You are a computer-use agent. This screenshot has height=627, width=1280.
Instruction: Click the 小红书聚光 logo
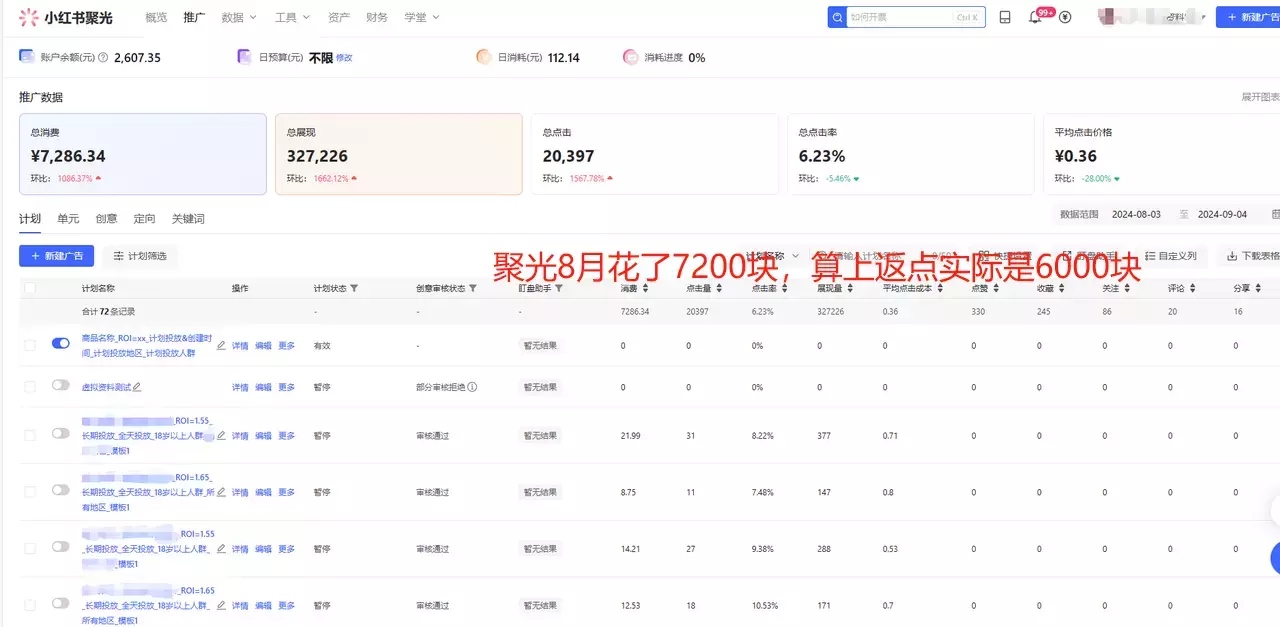(x=64, y=16)
